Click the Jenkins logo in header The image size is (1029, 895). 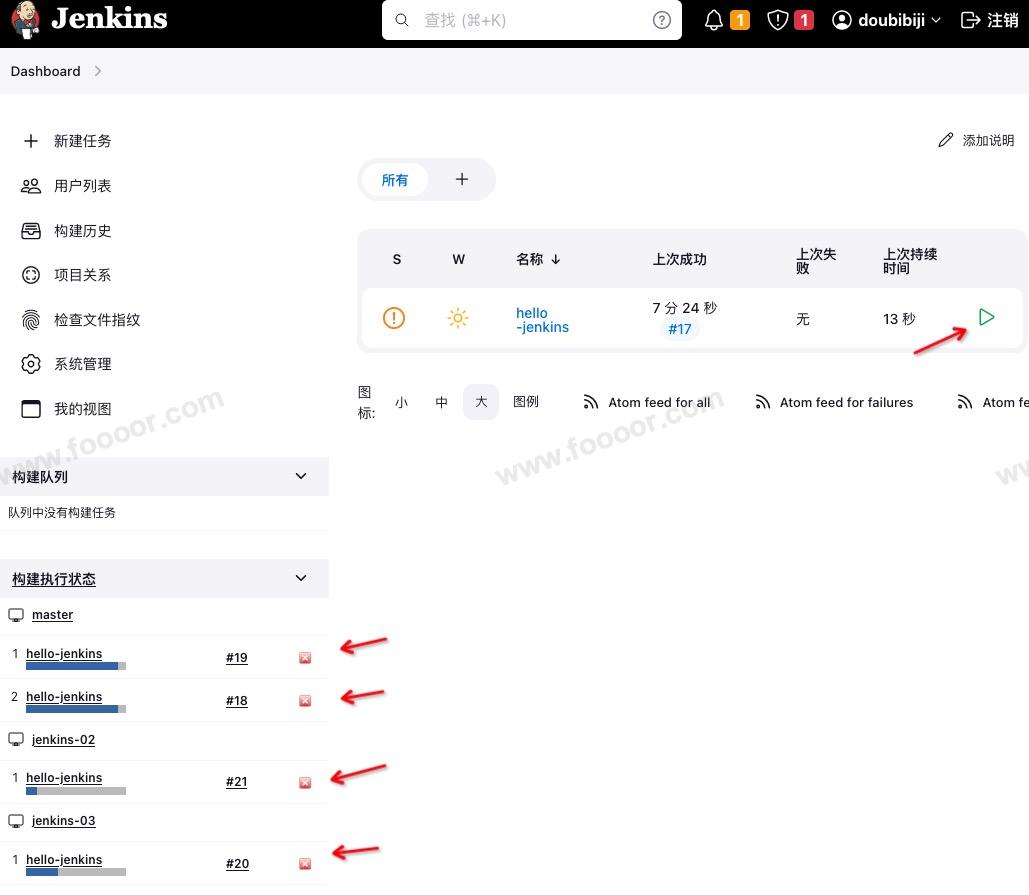click(x=90, y=20)
